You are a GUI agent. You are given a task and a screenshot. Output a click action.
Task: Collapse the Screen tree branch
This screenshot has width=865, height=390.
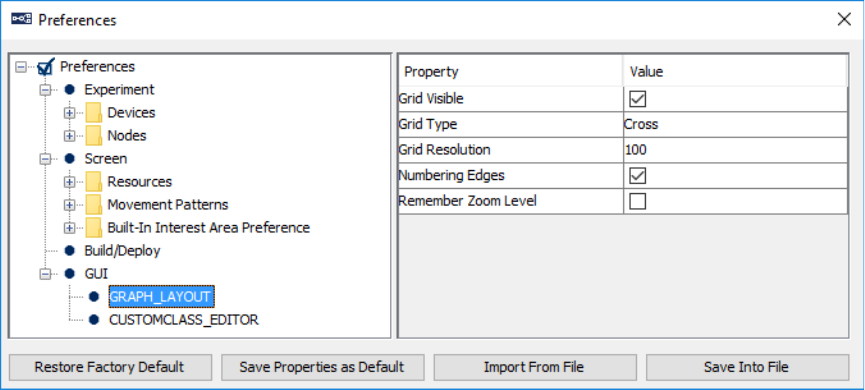coord(46,159)
